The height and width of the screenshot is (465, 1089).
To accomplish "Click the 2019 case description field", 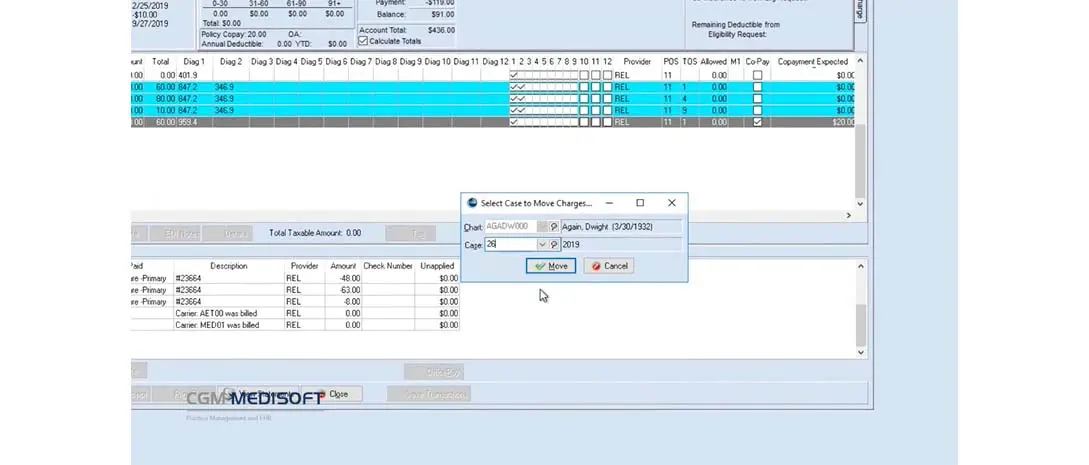I will pos(621,245).
